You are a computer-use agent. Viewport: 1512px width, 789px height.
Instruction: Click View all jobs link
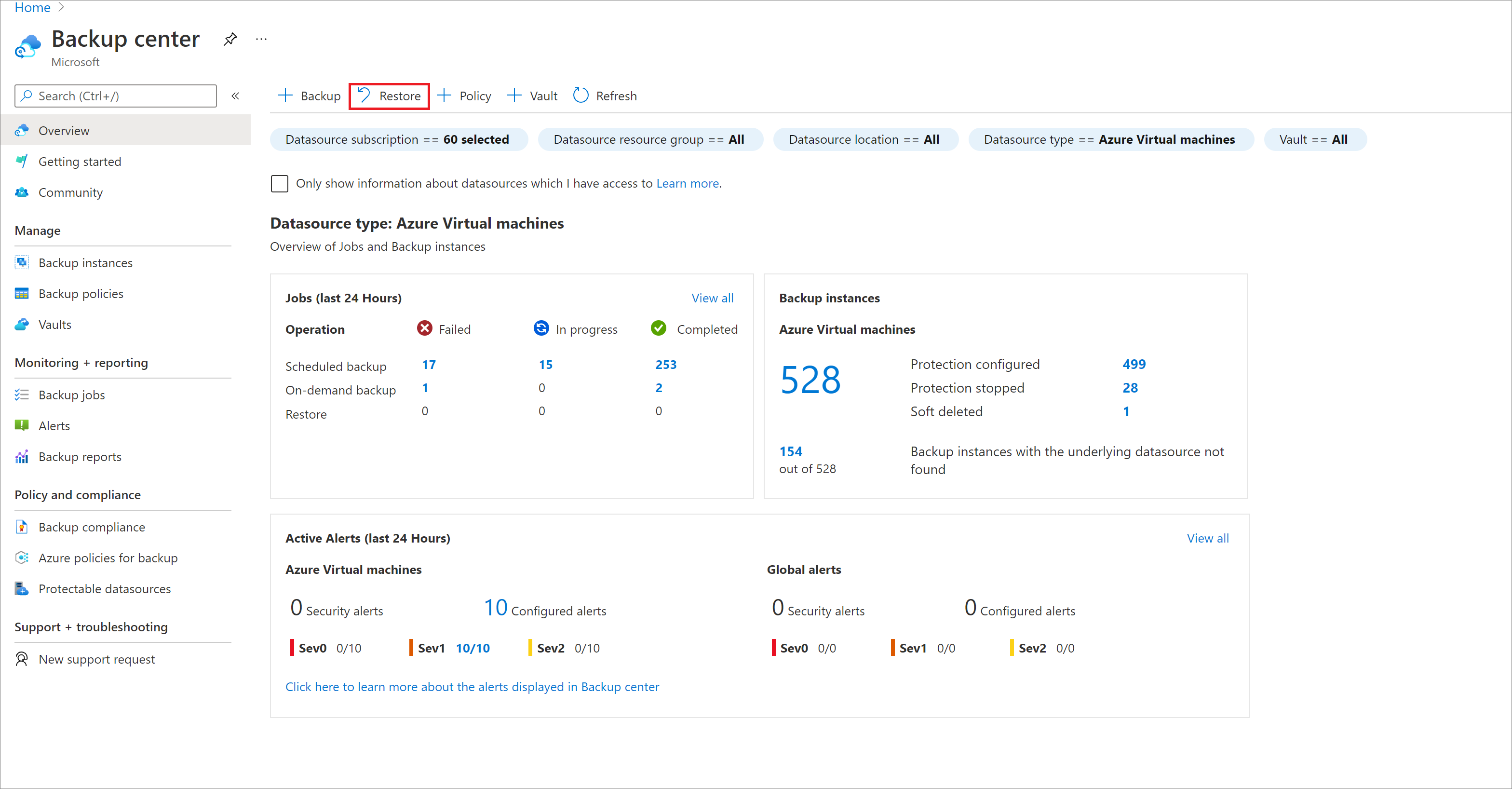(713, 297)
